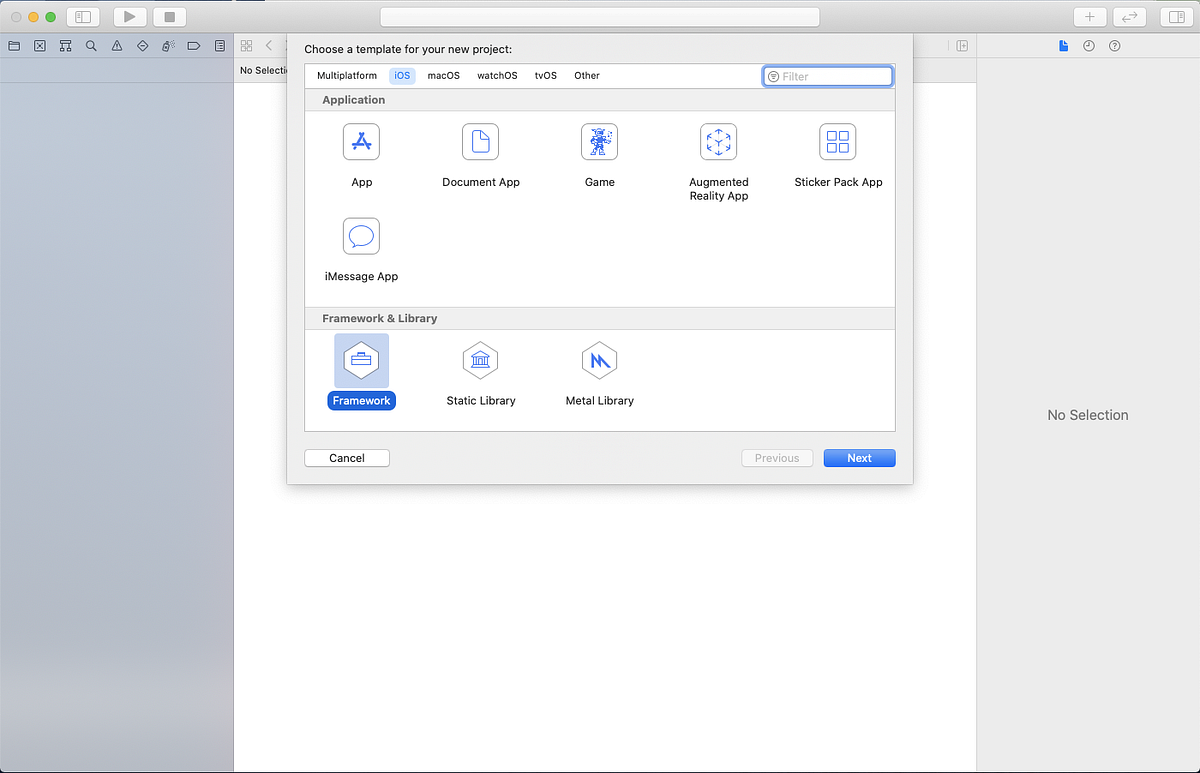Click the Next button
Image resolution: width=1200 pixels, height=773 pixels.
(x=859, y=457)
